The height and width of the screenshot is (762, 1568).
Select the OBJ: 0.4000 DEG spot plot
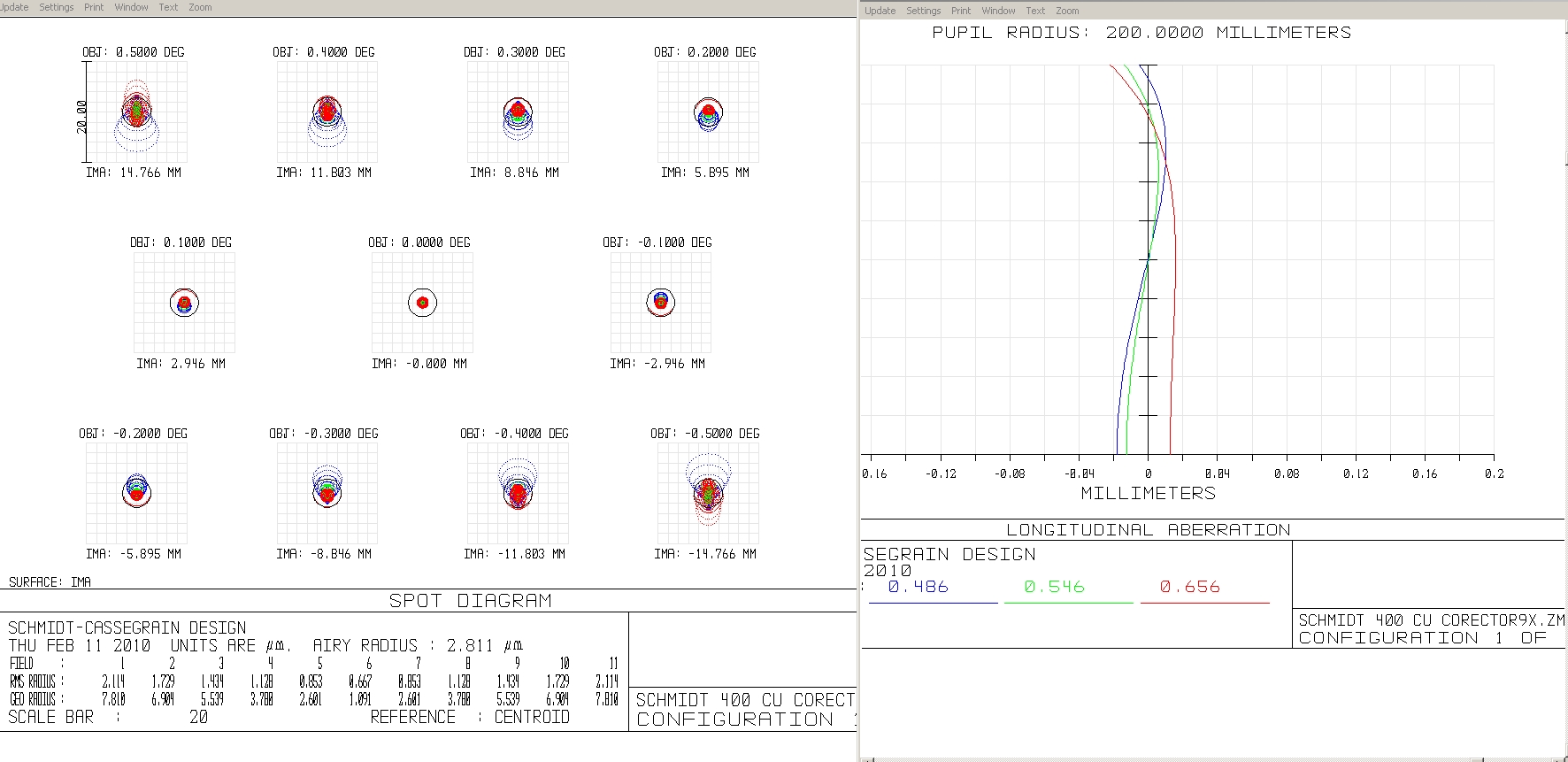tap(327, 112)
